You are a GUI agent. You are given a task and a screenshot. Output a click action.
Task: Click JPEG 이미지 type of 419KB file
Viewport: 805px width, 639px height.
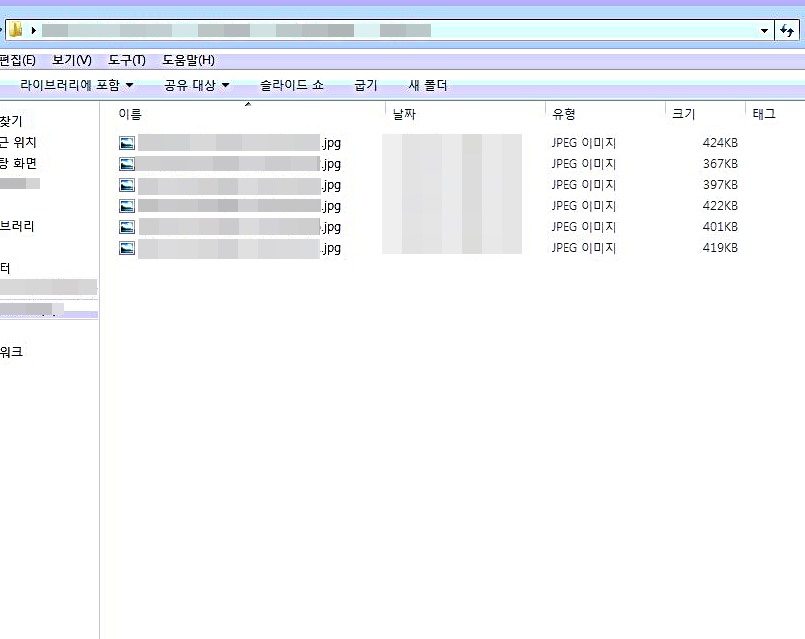(584, 248)
